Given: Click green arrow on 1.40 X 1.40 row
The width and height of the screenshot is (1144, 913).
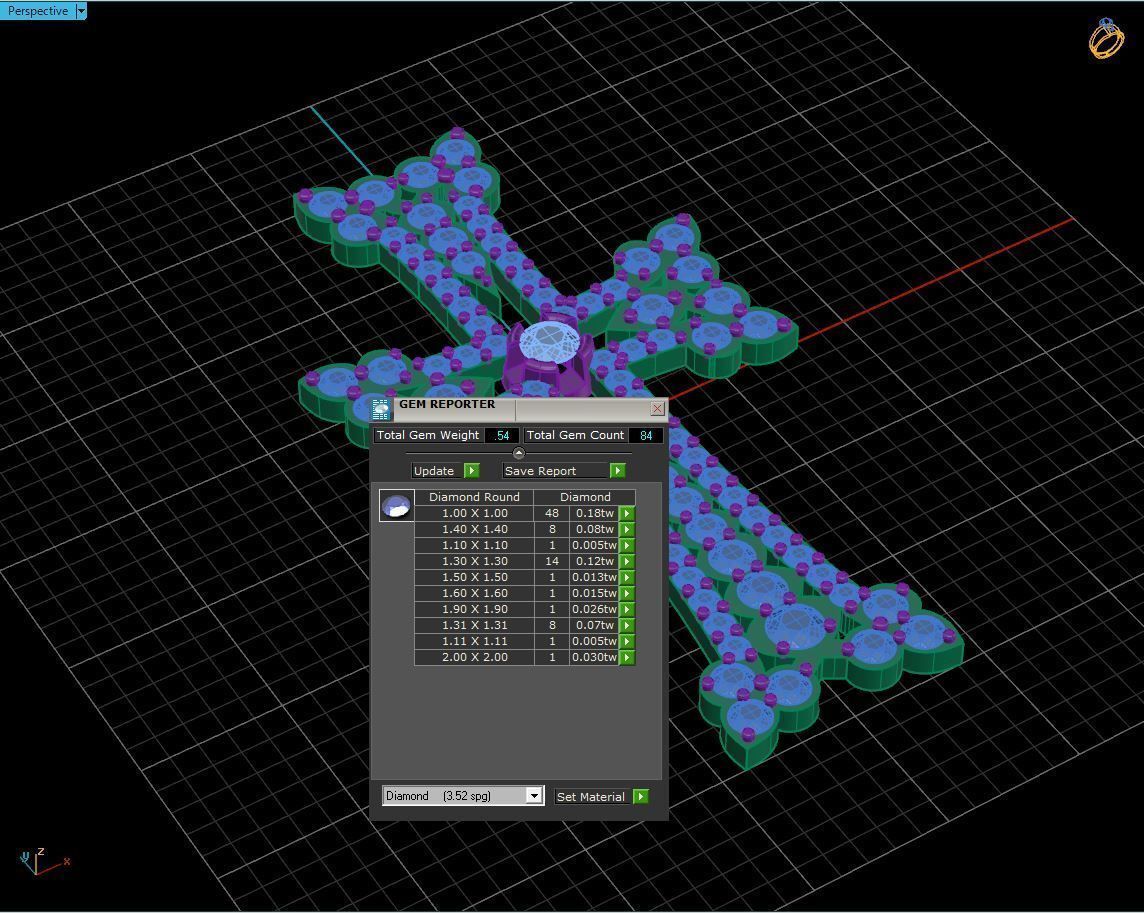Looking at the screenshot, I should (627, 529).
